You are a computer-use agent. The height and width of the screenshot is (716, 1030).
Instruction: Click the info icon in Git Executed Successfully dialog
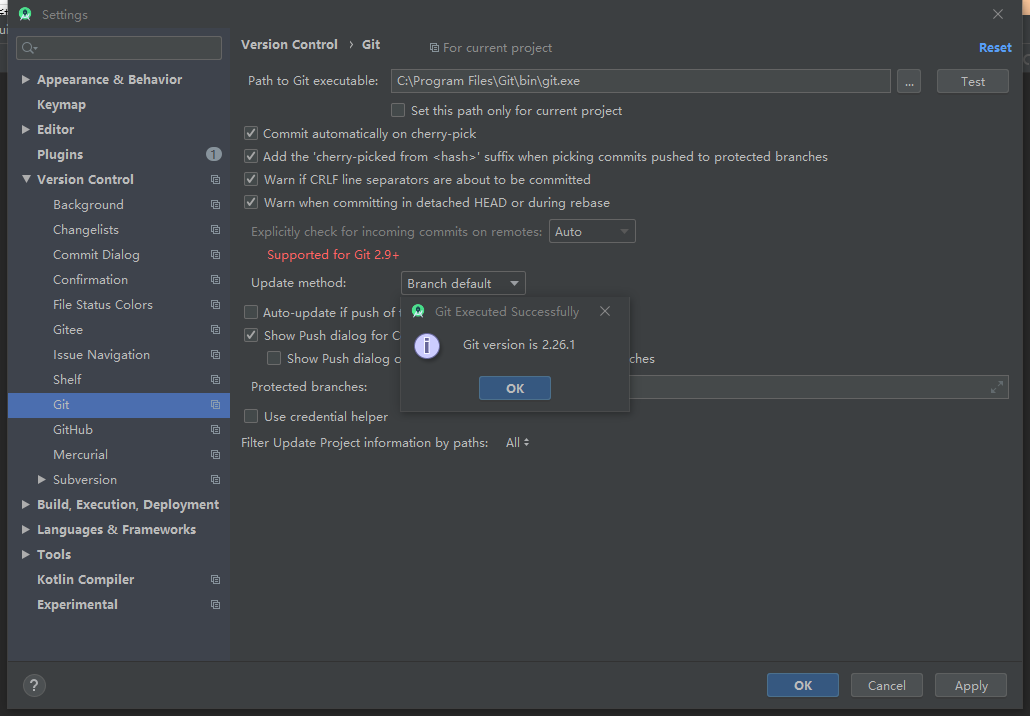(427, 346)
